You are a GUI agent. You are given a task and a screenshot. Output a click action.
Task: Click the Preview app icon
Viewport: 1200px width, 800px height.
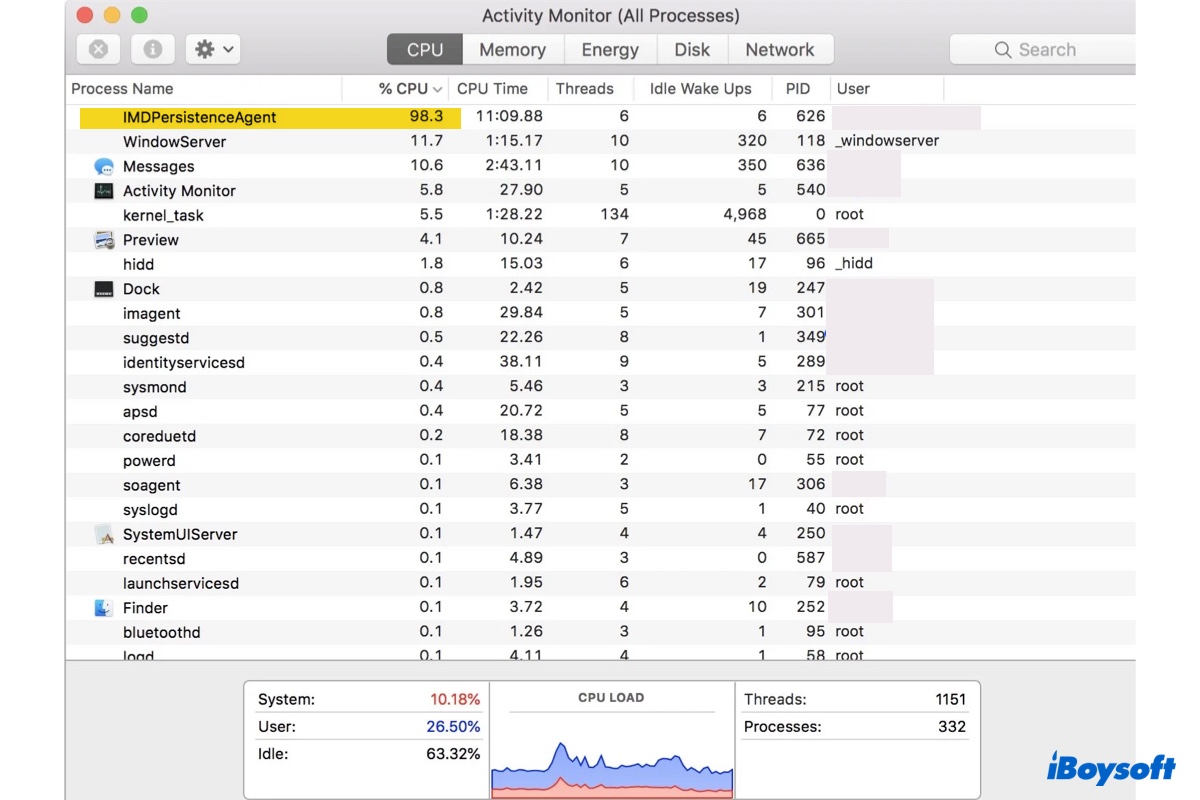coord(104,240)
